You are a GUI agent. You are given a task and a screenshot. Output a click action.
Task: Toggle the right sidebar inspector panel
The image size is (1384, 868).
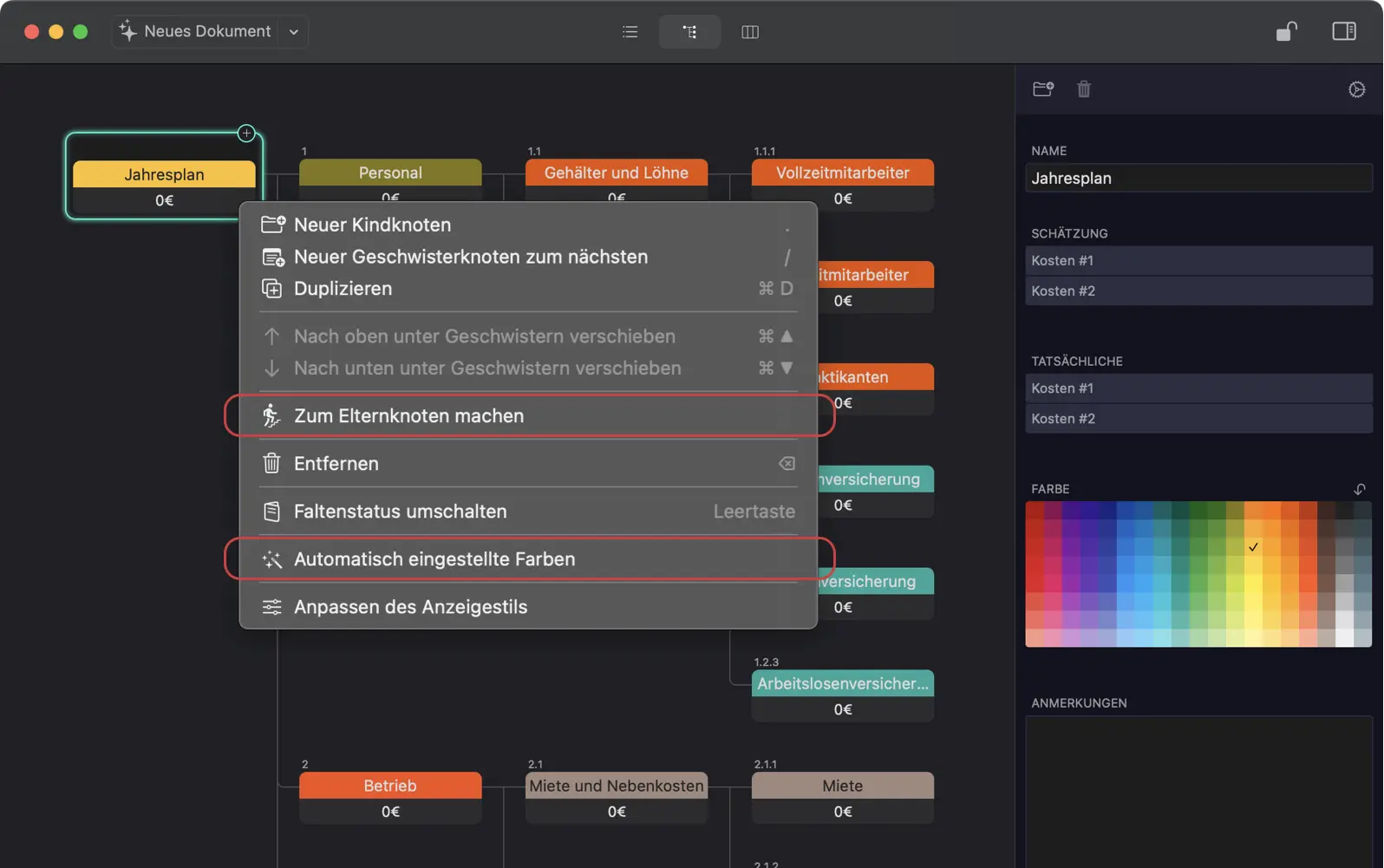pos(1343,31)
